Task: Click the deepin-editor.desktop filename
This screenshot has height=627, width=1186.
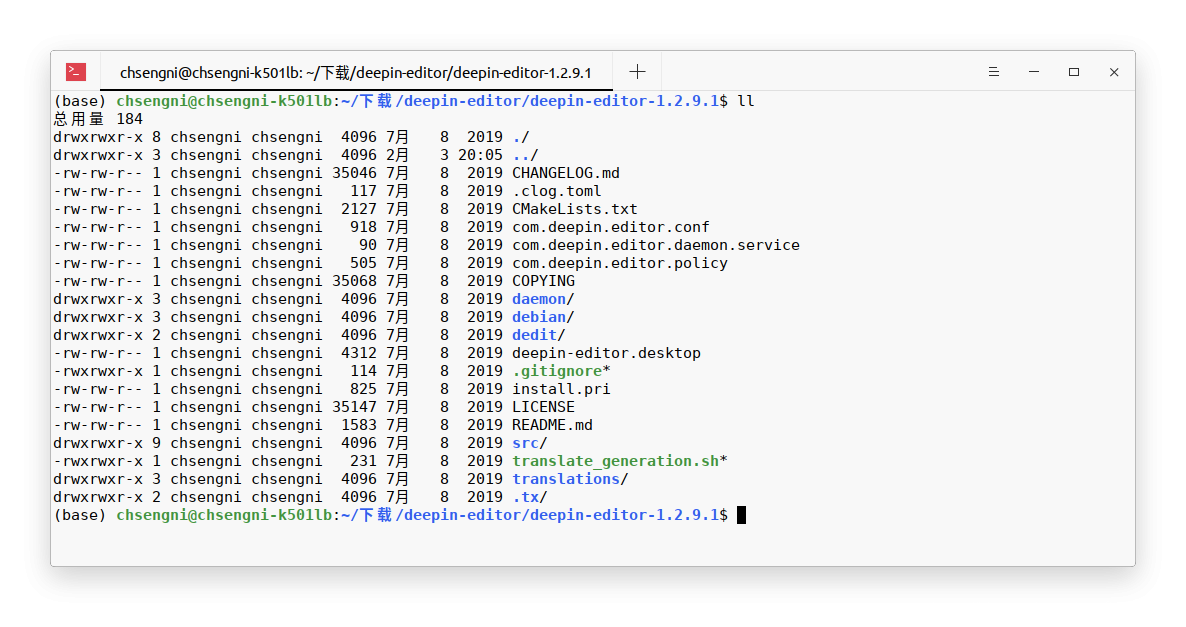Action: point(607,353)
